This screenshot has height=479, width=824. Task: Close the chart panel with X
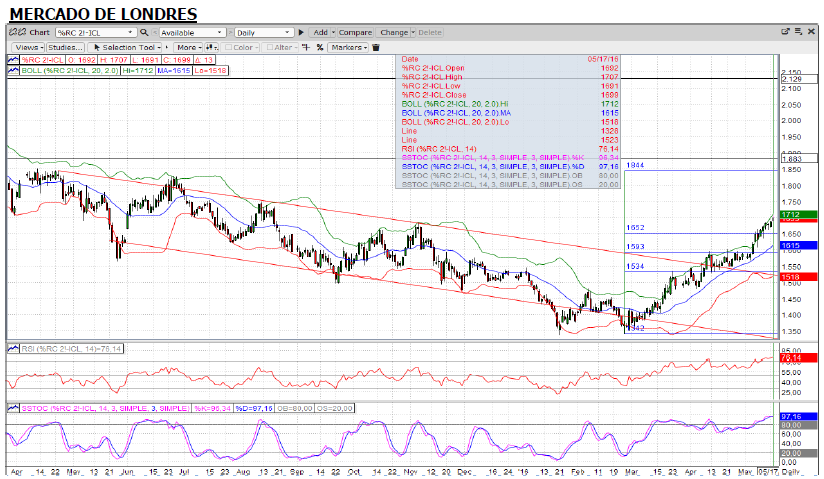point(812,32)
